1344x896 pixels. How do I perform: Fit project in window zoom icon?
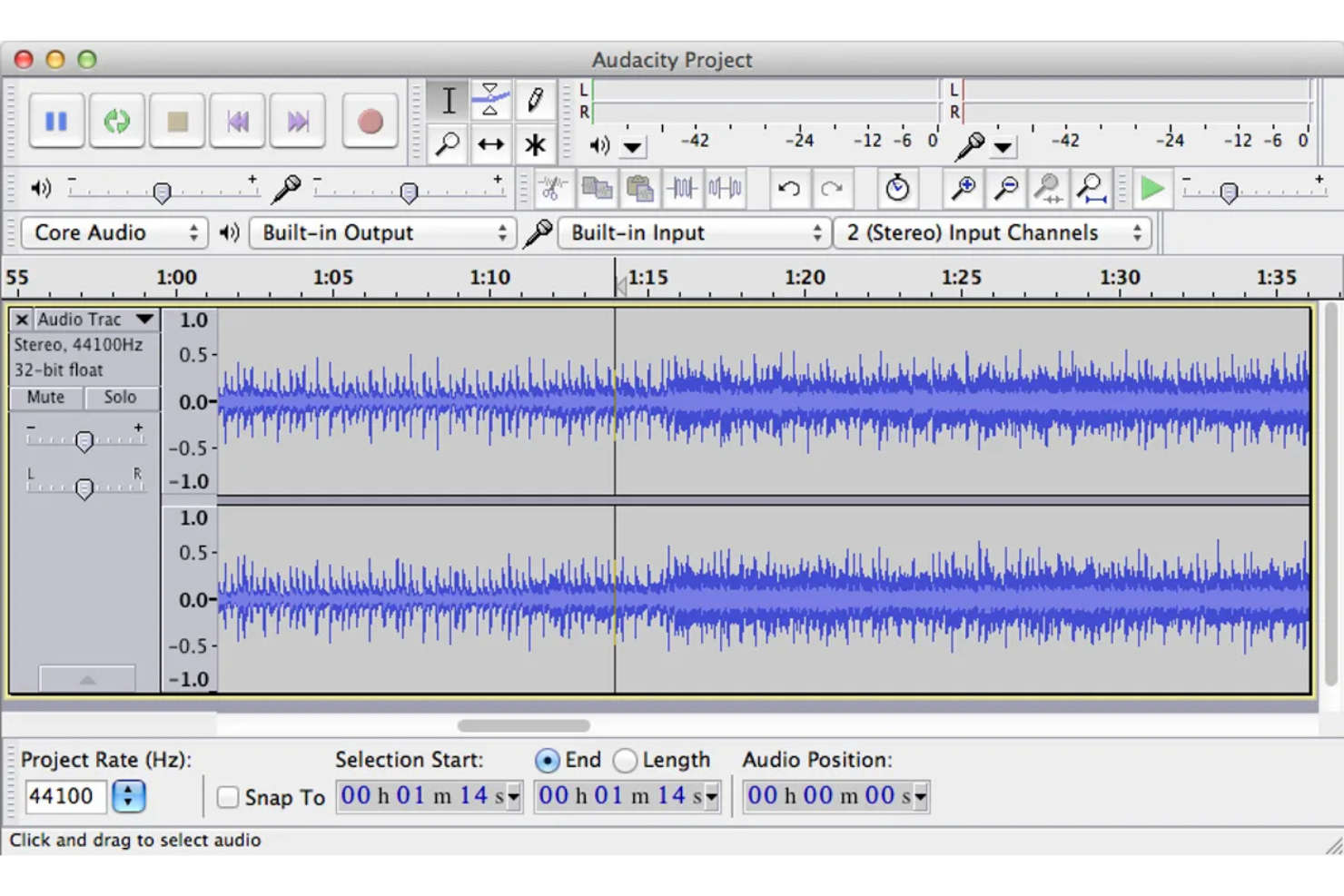(1091, 189)
